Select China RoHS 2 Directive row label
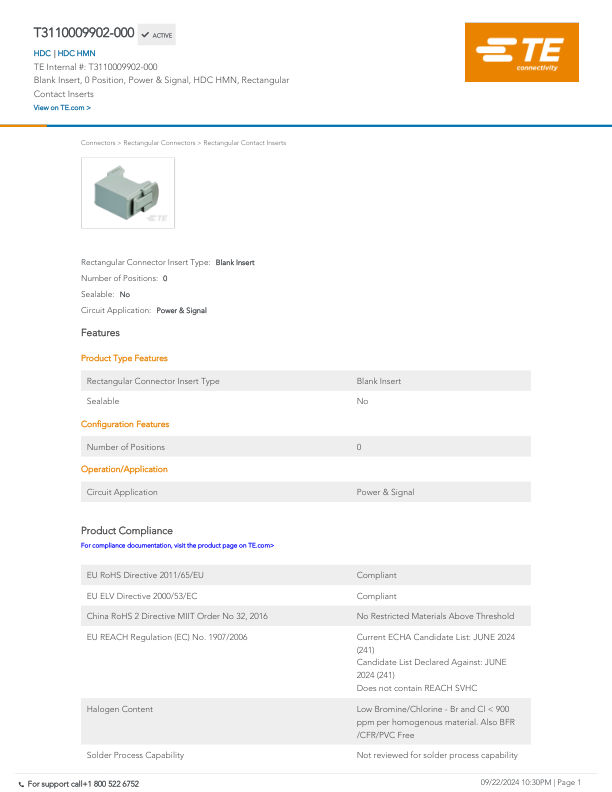 click(177, 616)
